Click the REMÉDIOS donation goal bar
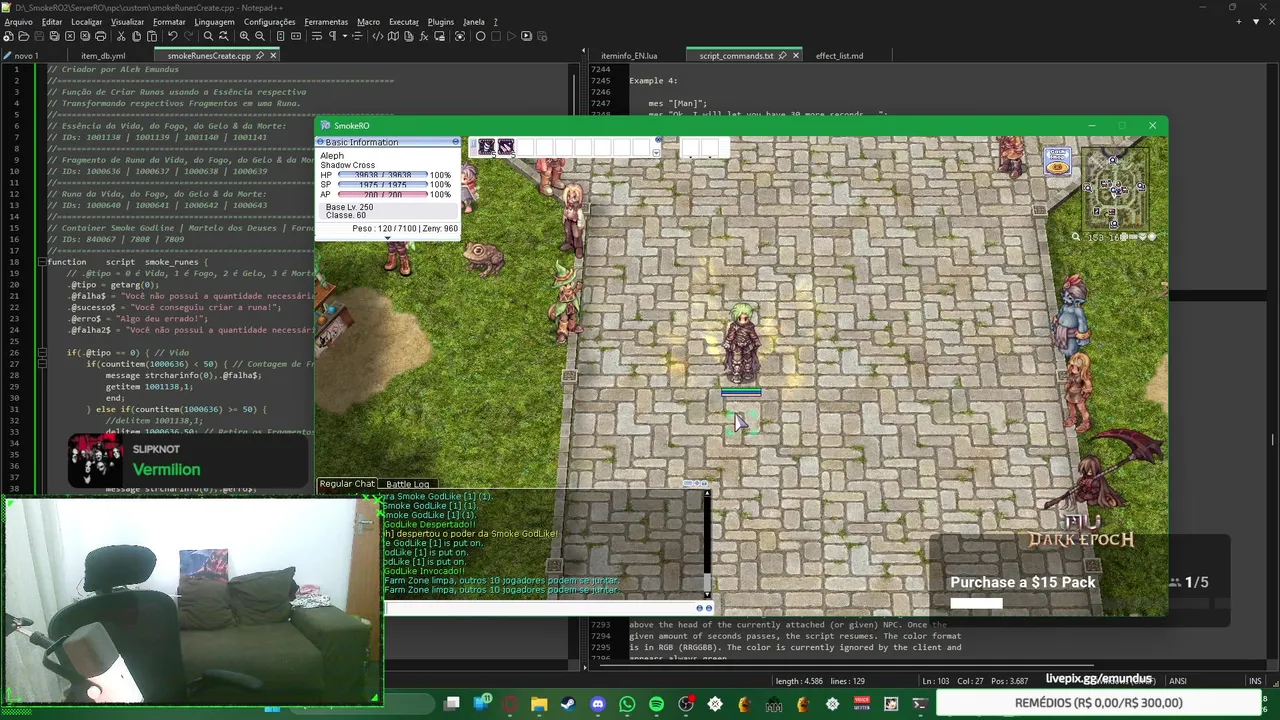This screenshot has height=720, width=1280. coord(1098,703)
